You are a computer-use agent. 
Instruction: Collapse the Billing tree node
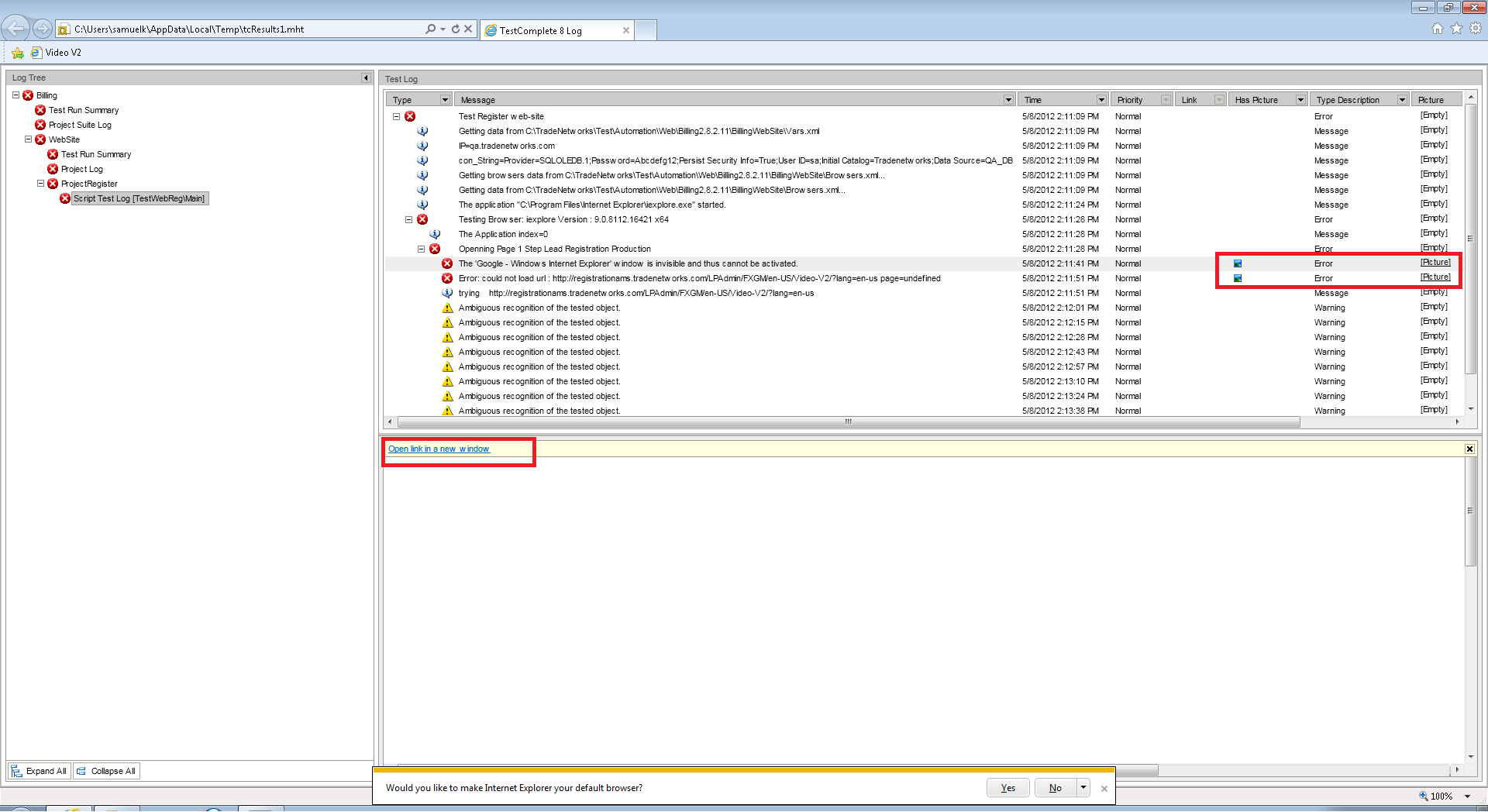click(x=15, y=95)
